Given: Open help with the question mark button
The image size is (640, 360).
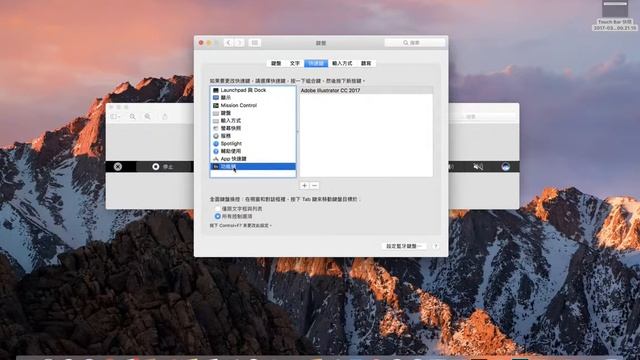Looking at the screenshot, I should [x=436, y=246].
